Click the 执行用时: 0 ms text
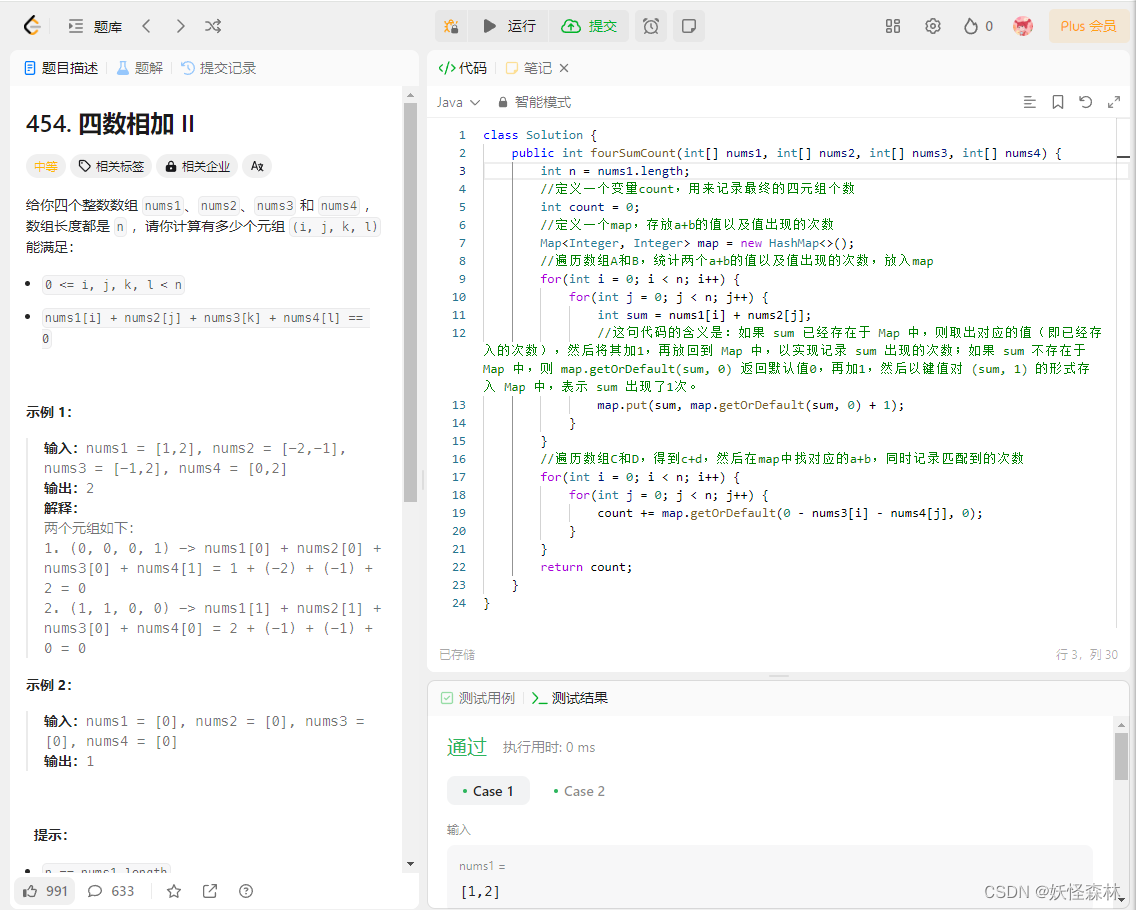The height and width of the screenshot is (910, 1136). 549,748
